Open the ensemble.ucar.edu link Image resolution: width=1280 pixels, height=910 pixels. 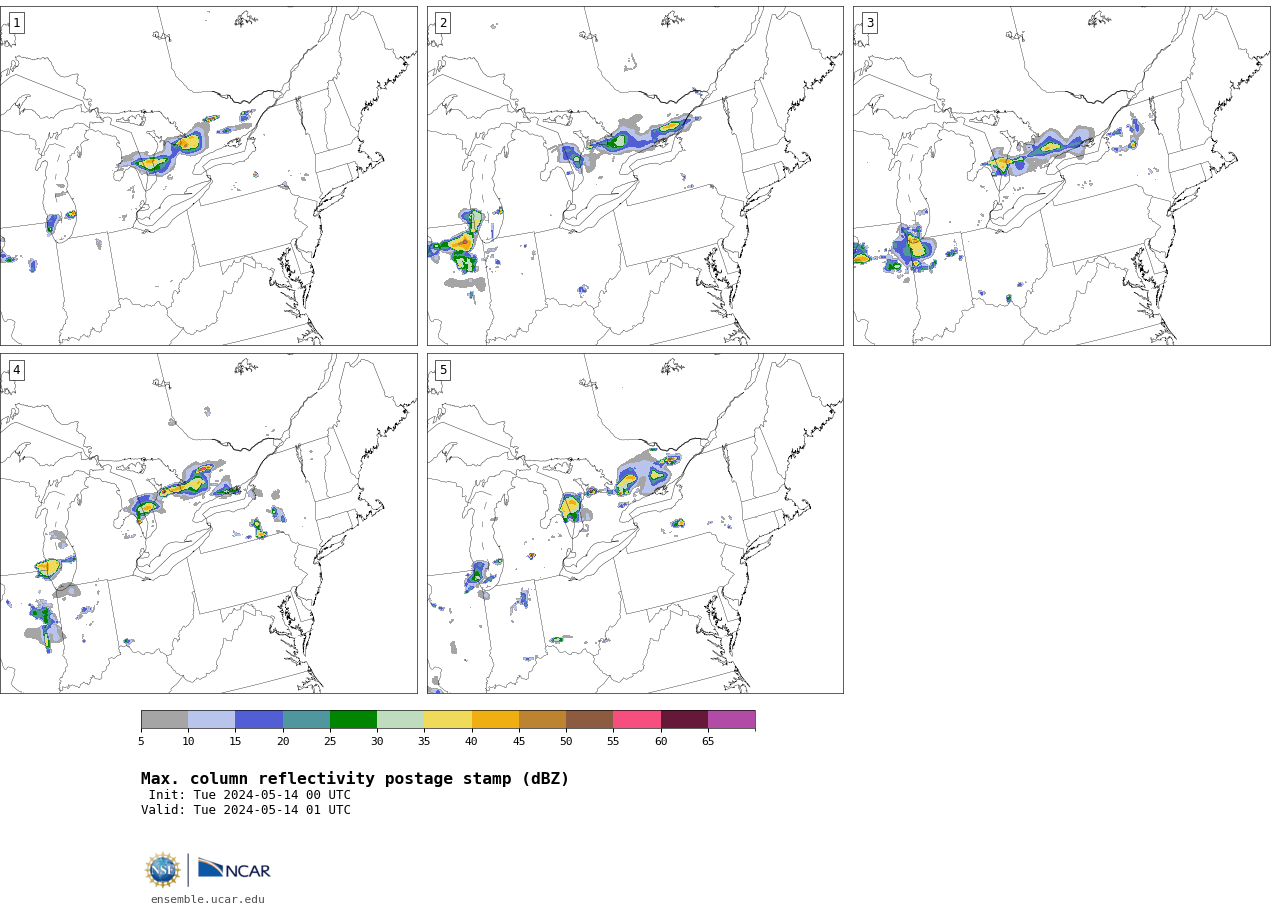click(208, 900)
